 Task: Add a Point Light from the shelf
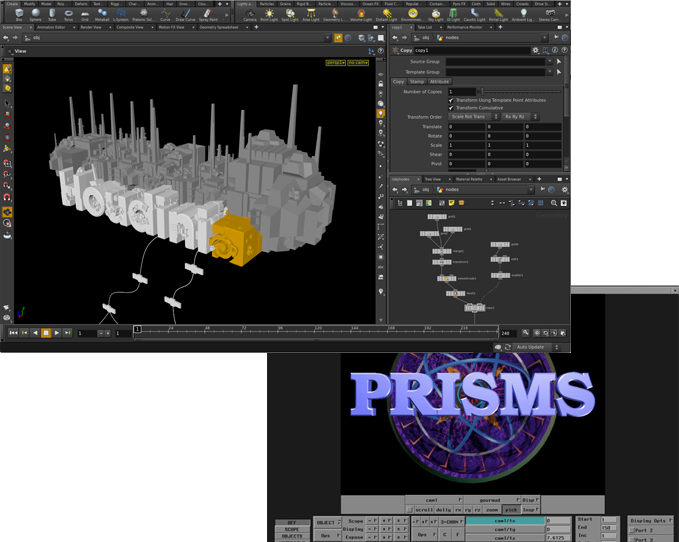[x=270, y=15]
